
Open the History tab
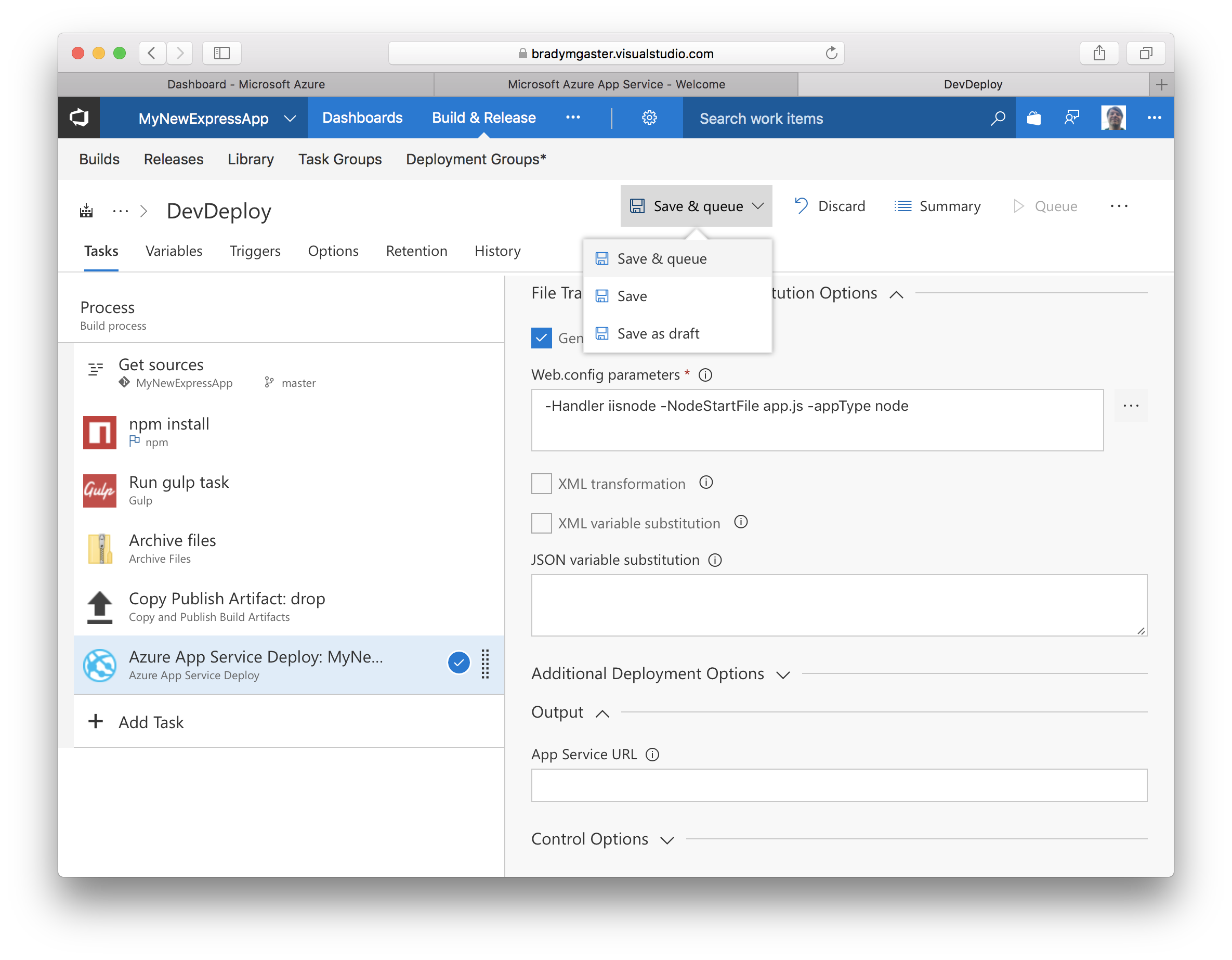497,251
